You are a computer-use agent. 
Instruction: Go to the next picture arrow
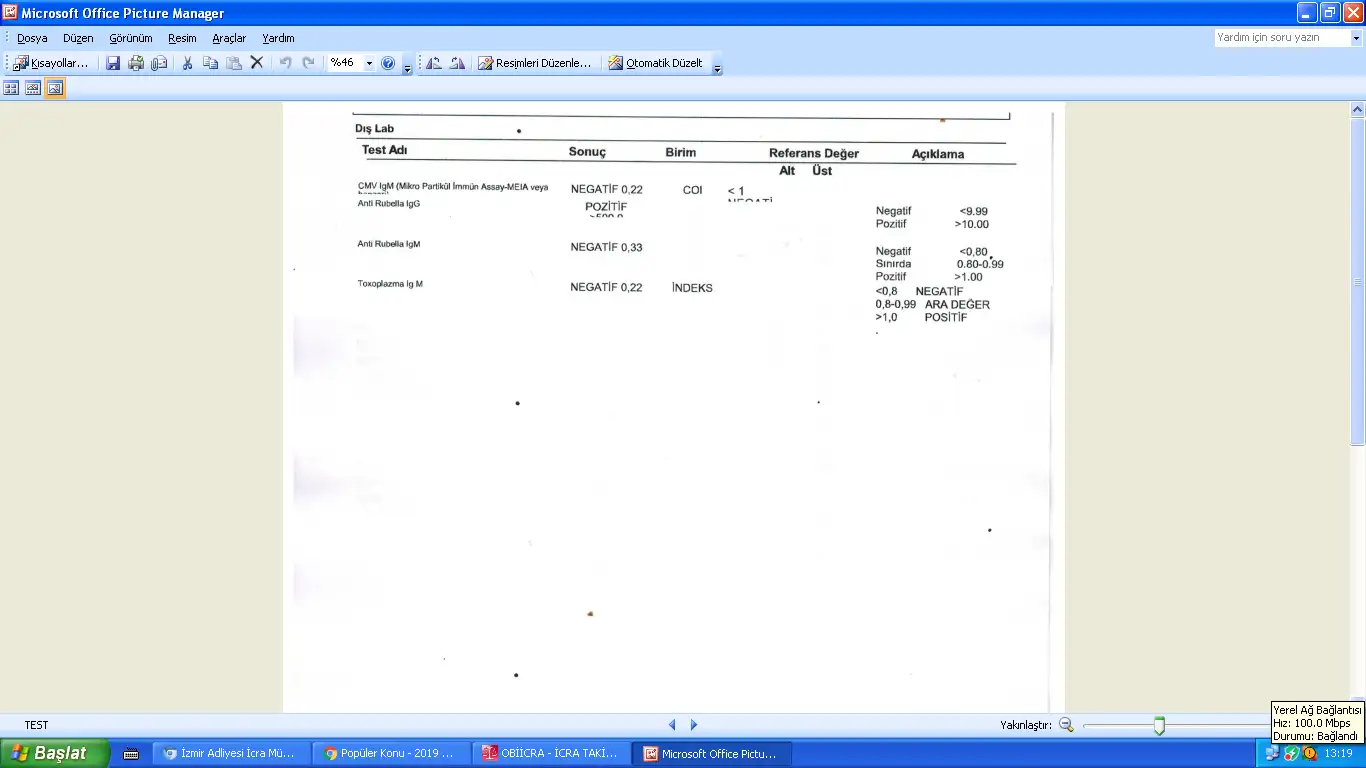(x=694, y=725)
